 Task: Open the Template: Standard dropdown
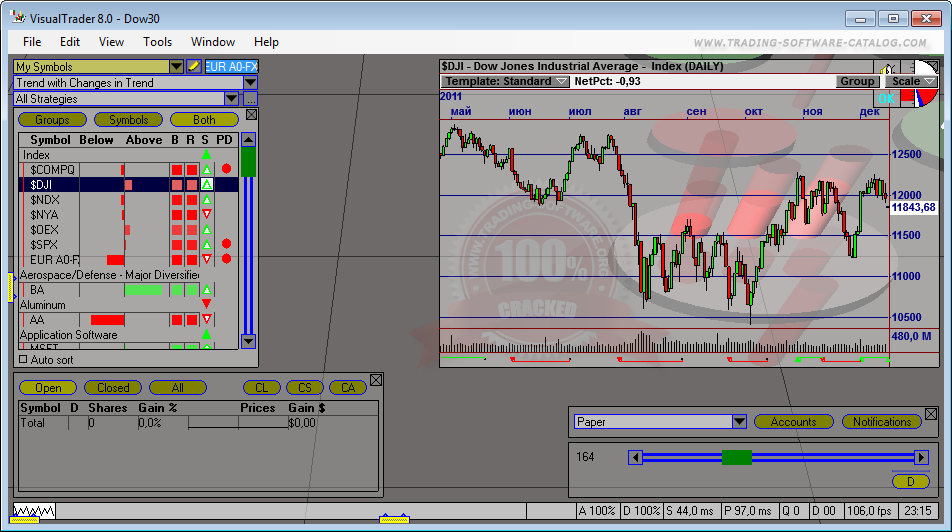tap(561, 82)
